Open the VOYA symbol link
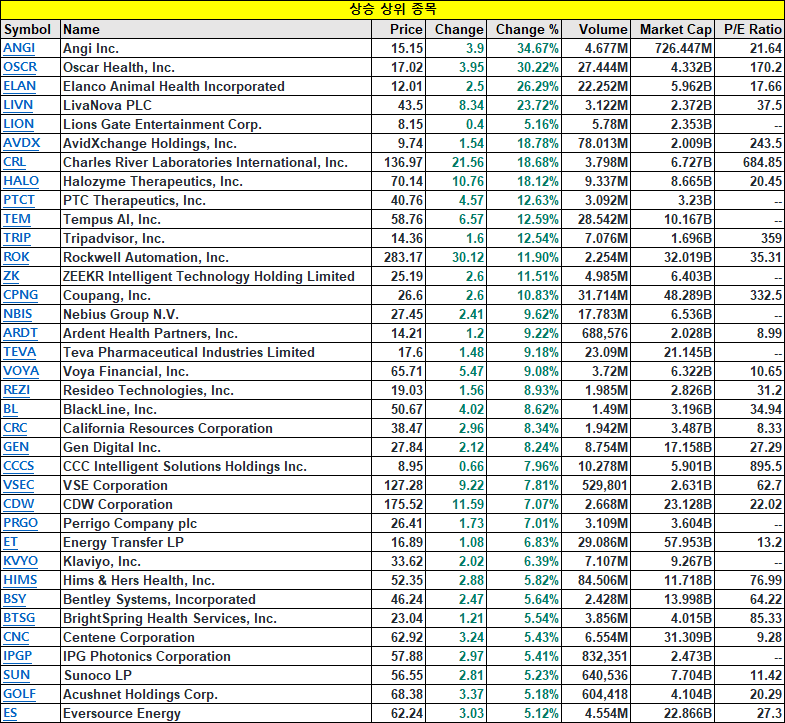This screenshot has height=723, width=785. [21, 372]
